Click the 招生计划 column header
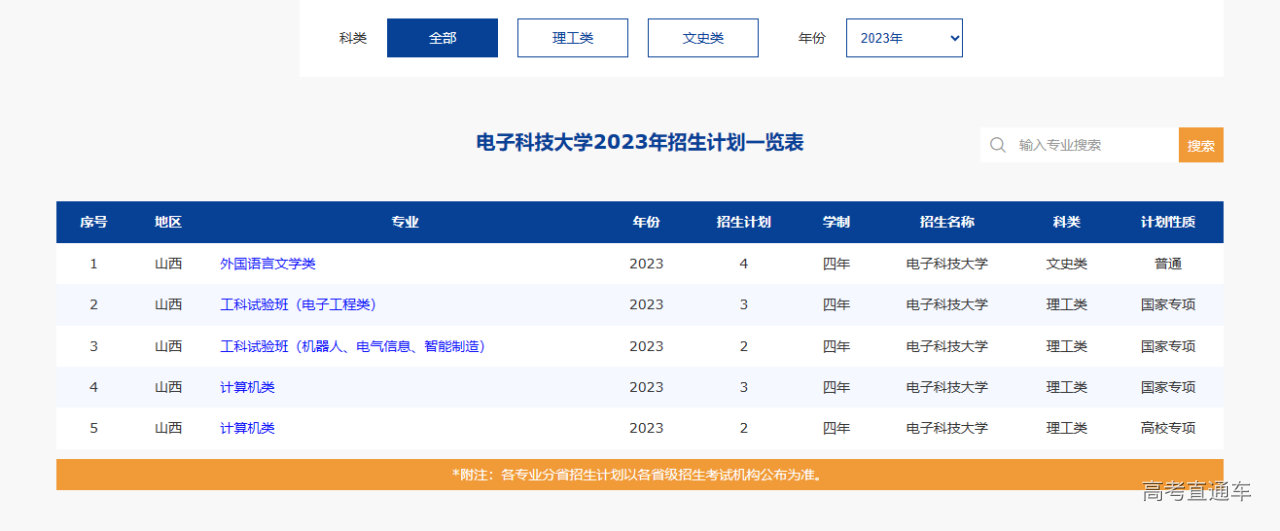 (743, 222)
